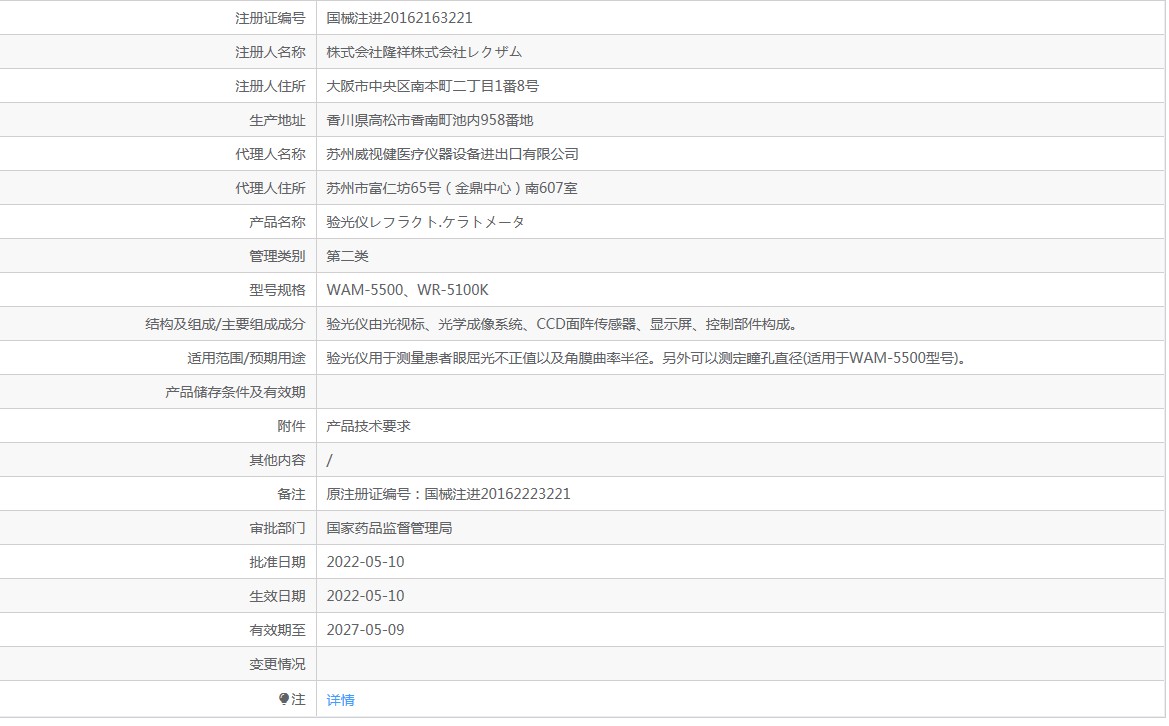Click model specification WAM-5500、WR-5100K
The height and width of the screenshot is (726, 1169).
(407, 290)
